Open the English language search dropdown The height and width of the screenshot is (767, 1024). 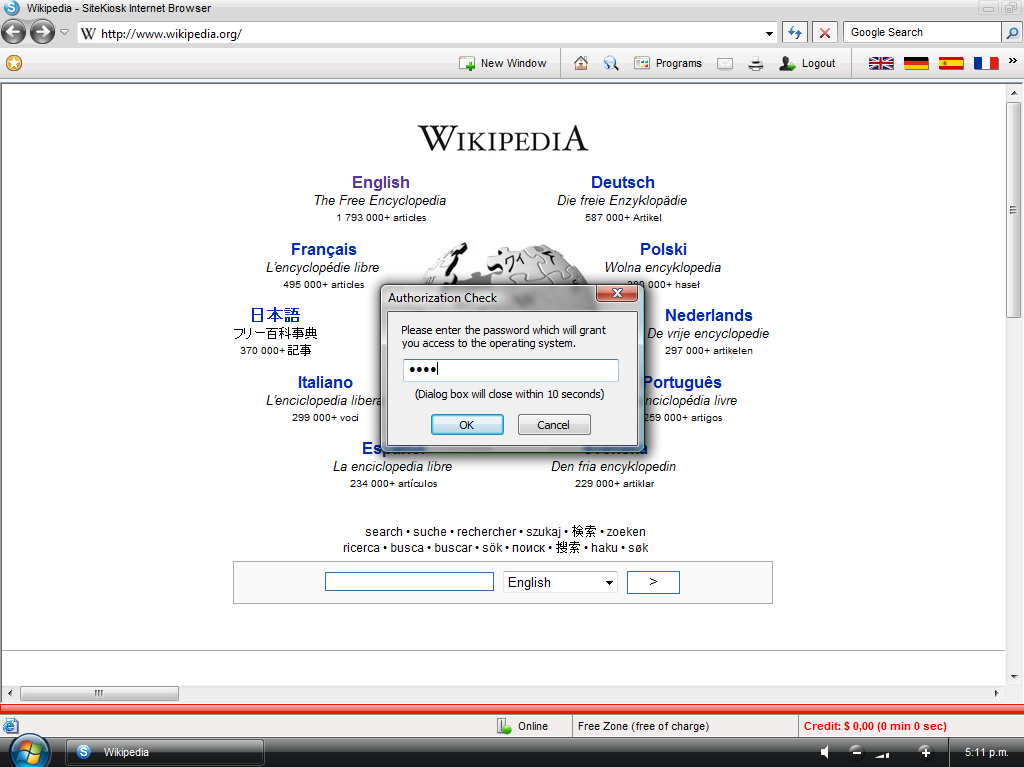[560, 582]
